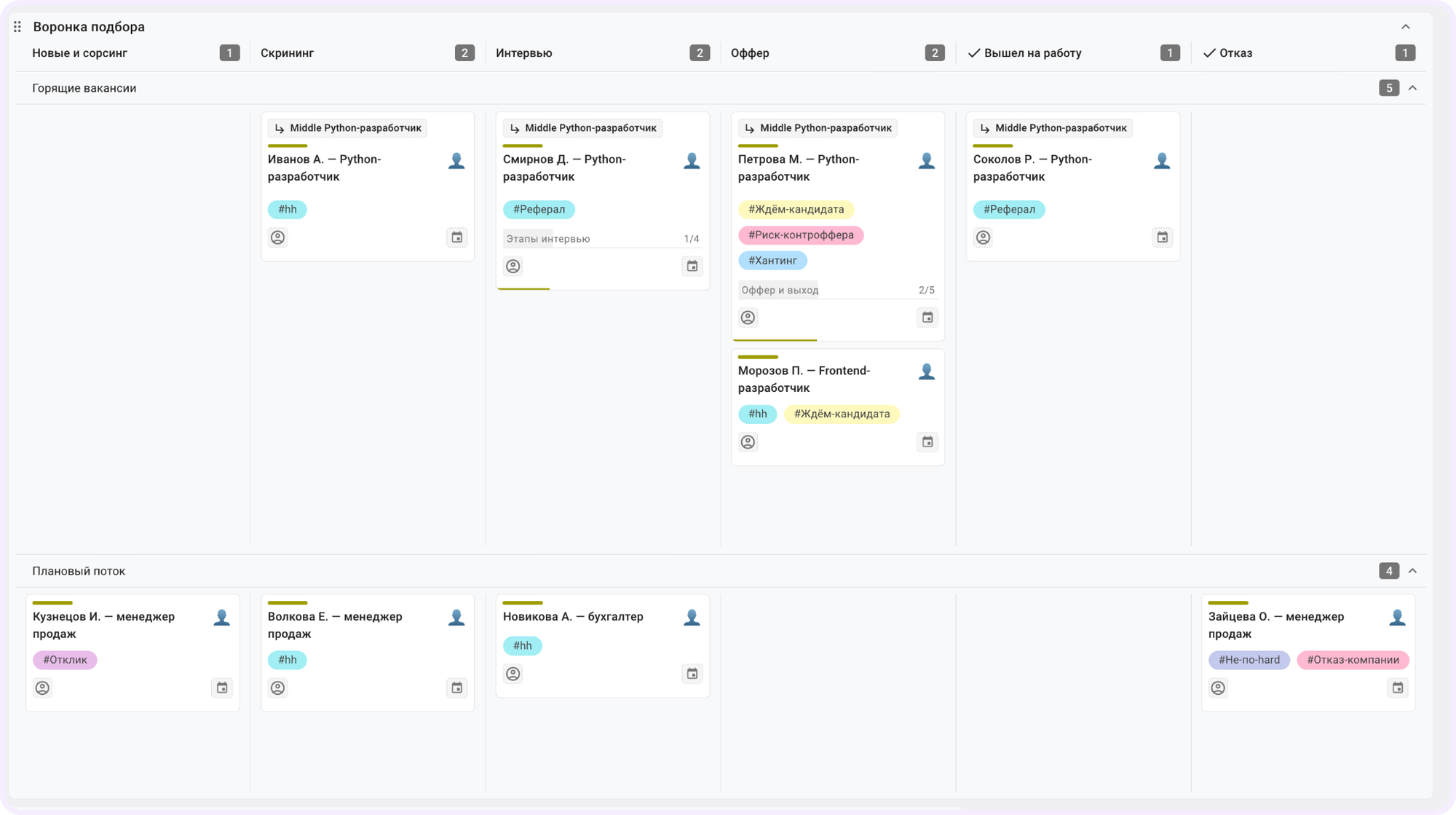Click avatar on Новикова А. card
Viewport: 1456px width, 815px height.
coord(692,618)
